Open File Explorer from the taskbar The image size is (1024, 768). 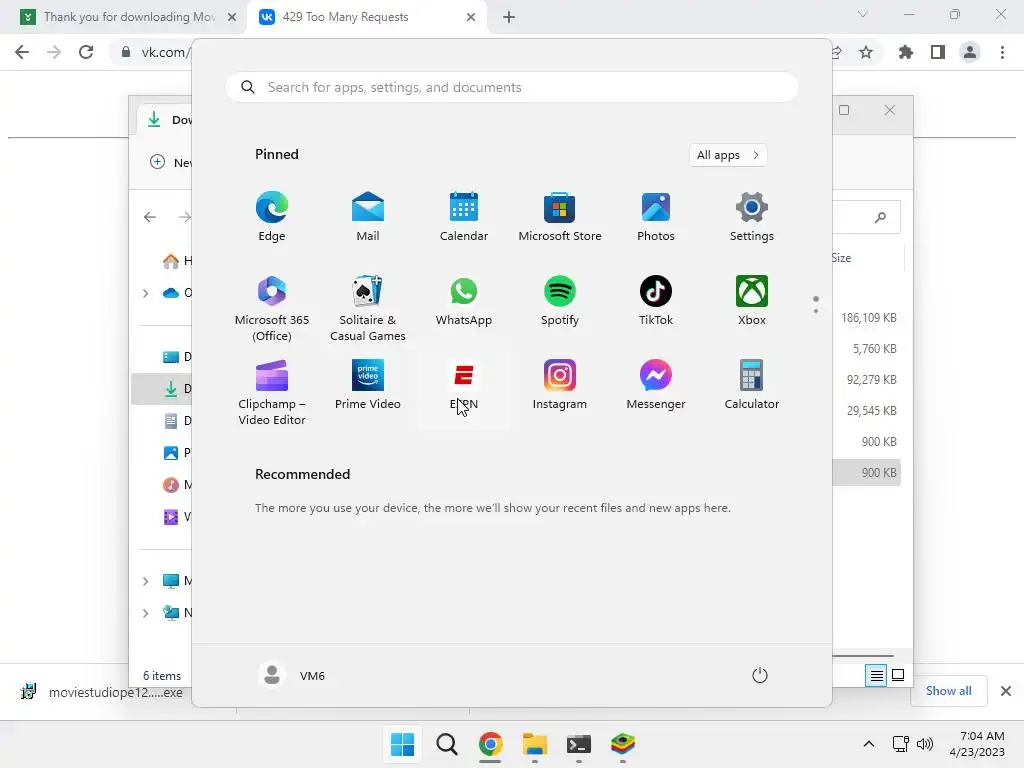pyautogui.click(x=534, y=744)
